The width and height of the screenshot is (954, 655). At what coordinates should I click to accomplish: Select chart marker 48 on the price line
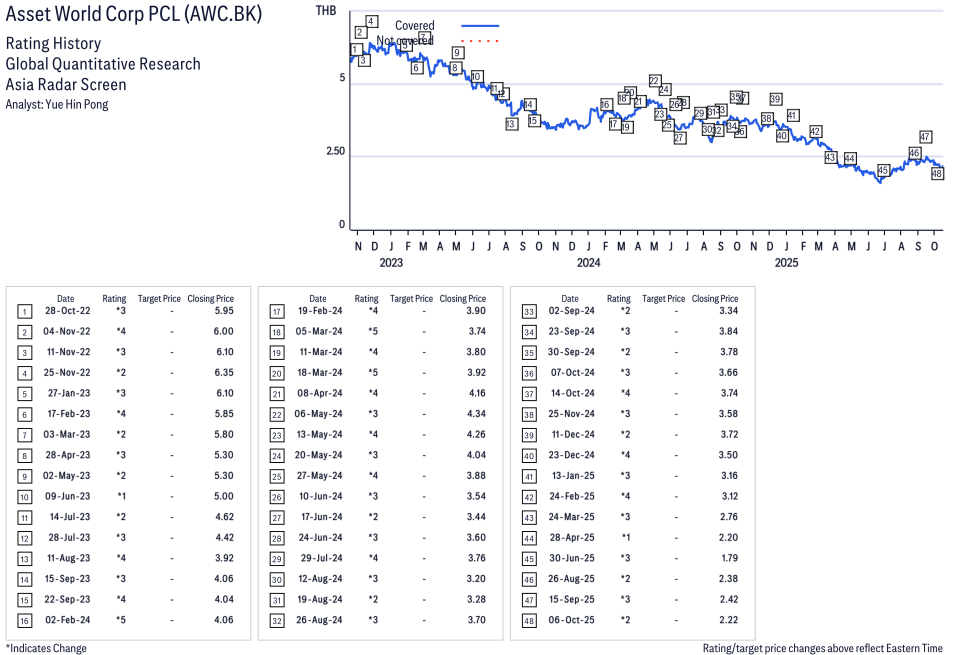(937, 173)
